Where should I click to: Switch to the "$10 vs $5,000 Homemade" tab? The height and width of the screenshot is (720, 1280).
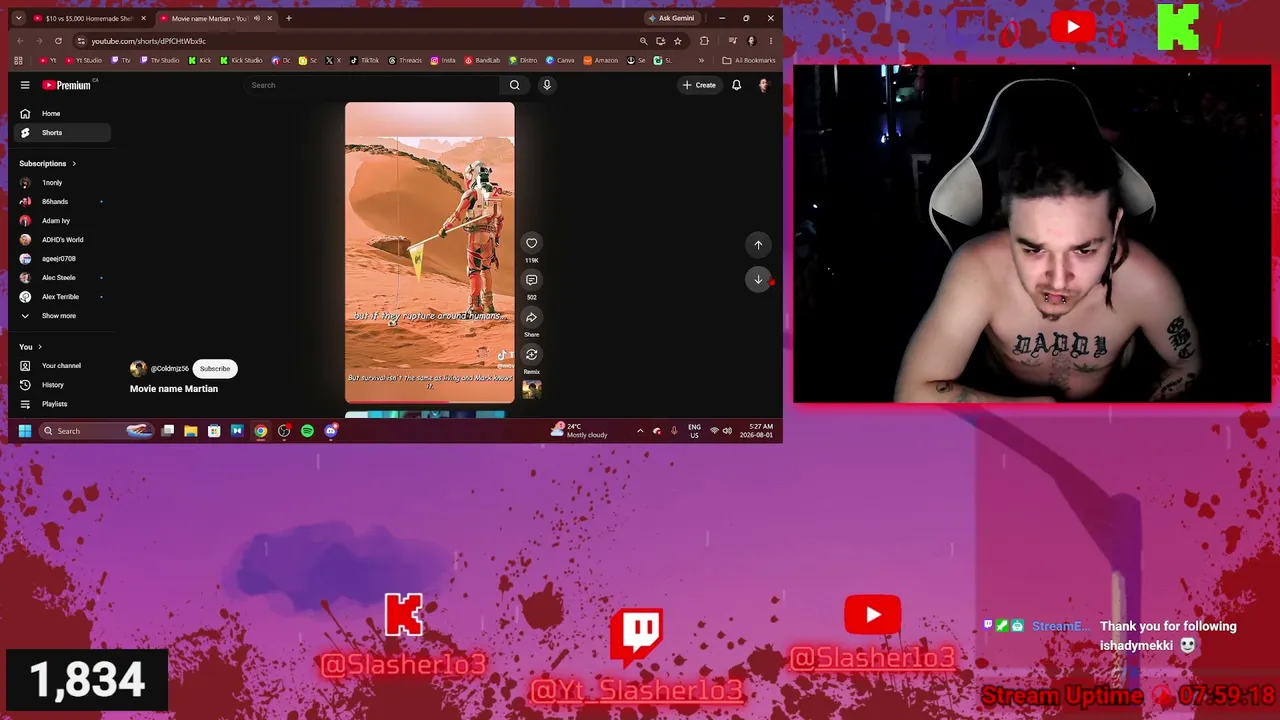(89, 18)
